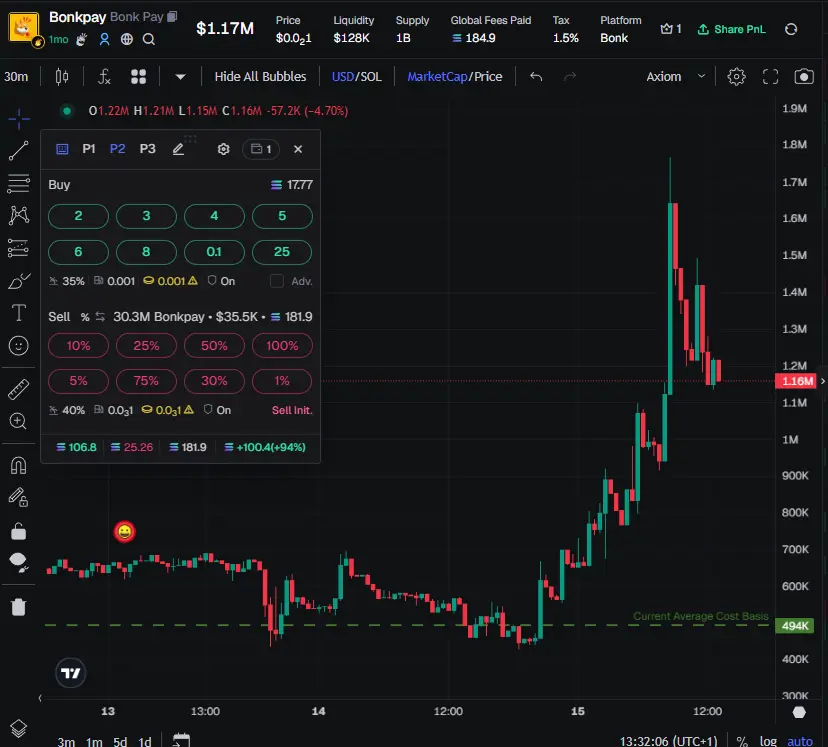Viewport: 828px width, 747px height.
Task: Toggle the trading panel keyboard icon
Action: (62, 149)
